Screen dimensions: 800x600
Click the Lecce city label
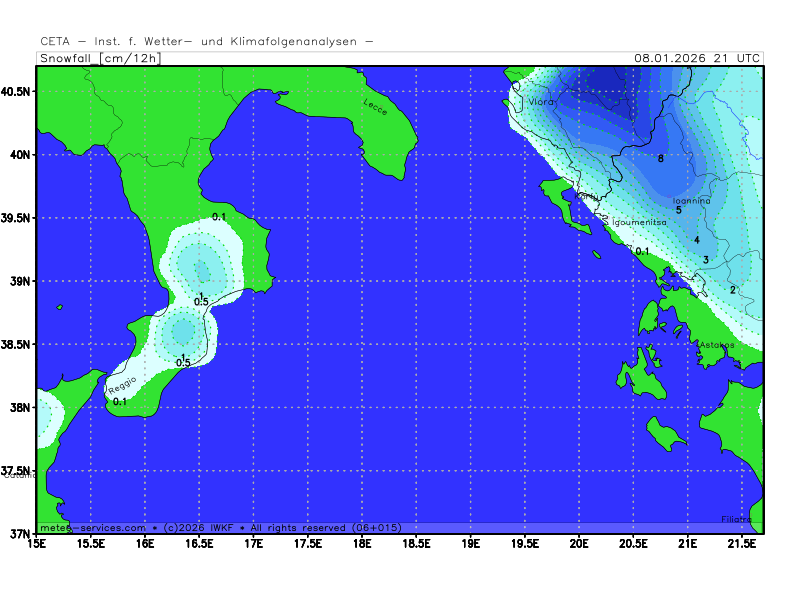tap(375, 106)
